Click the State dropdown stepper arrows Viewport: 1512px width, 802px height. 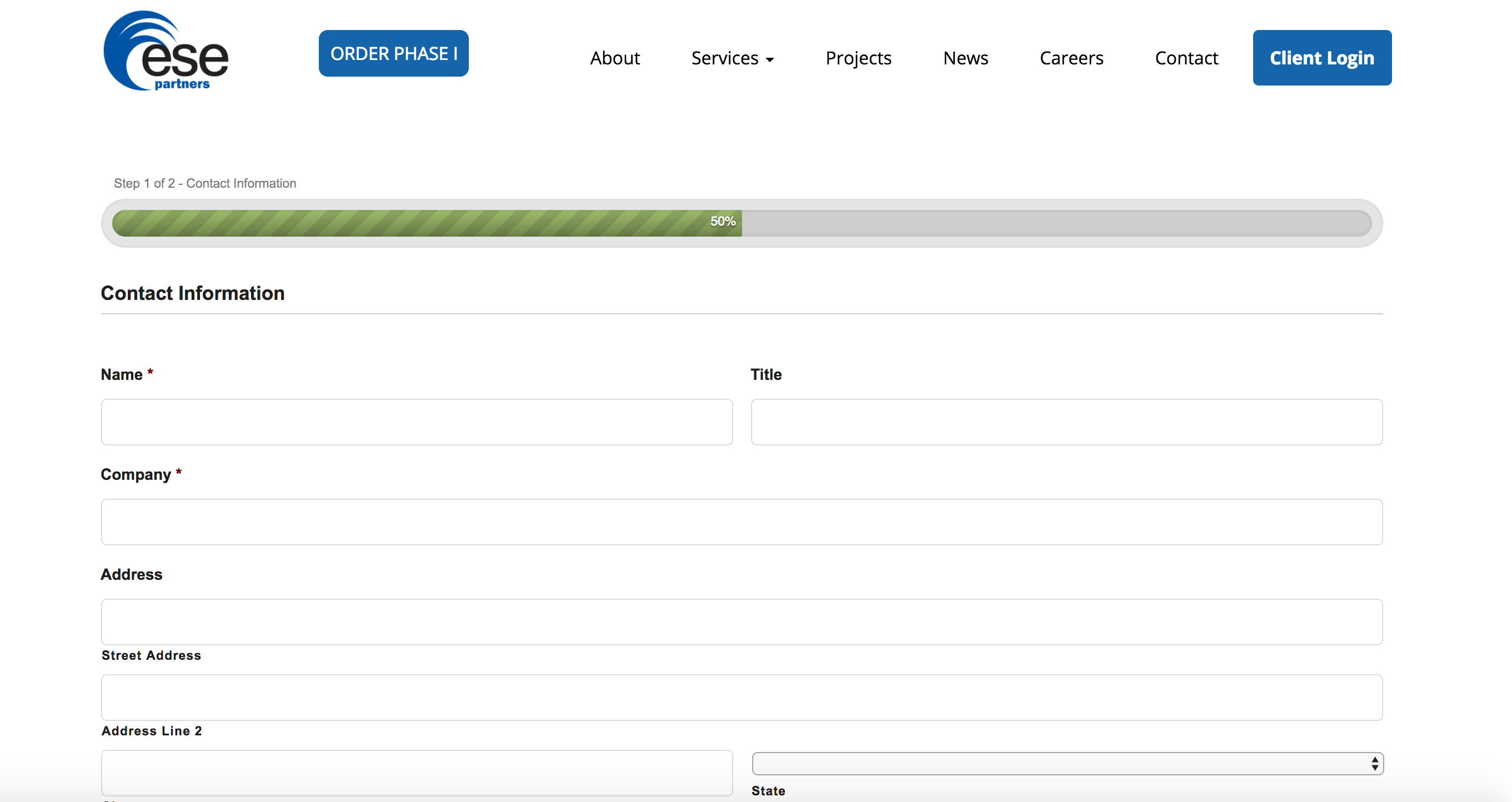click(1374, 763)
